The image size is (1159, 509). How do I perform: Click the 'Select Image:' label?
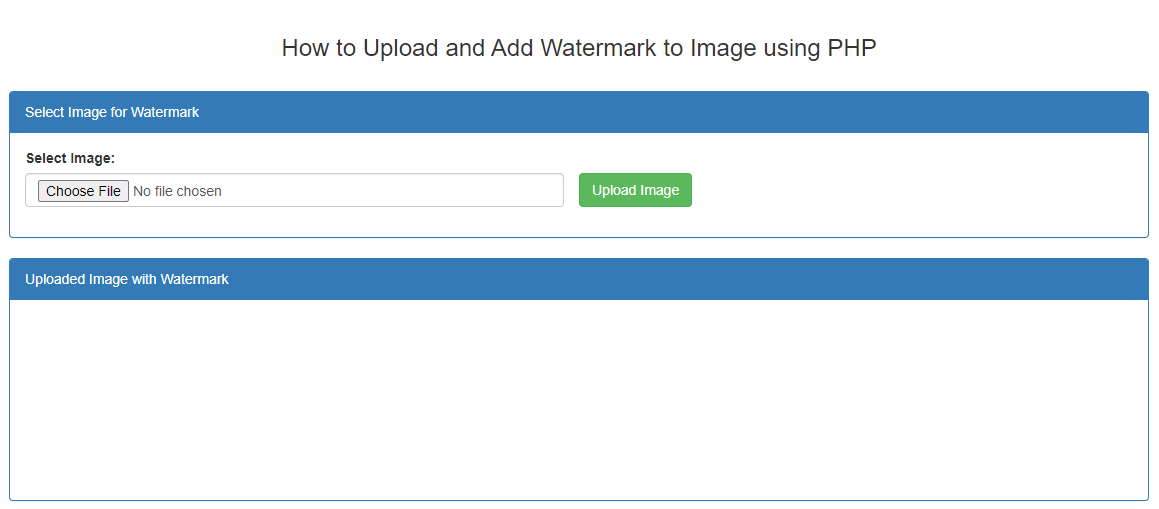tap(70, 158)
